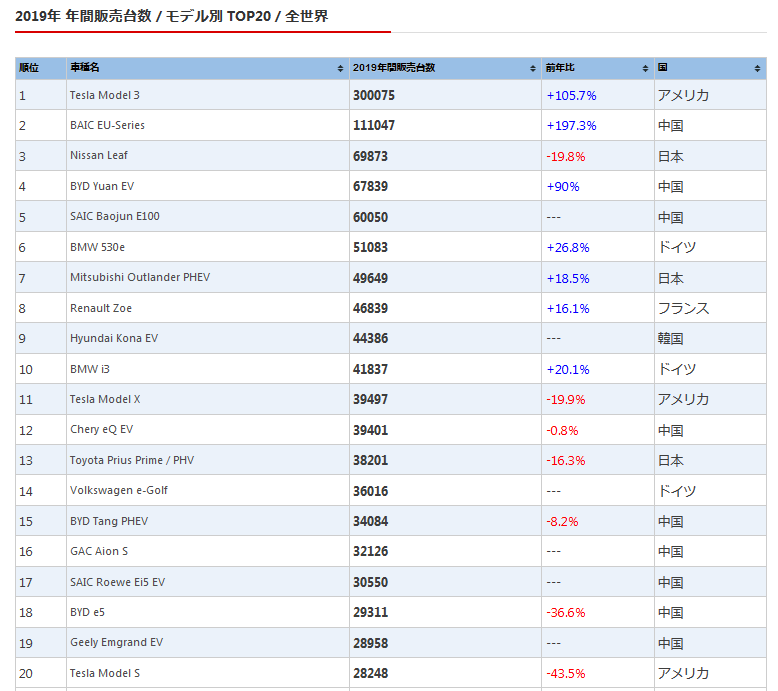778x691 pixels.
Task: Select the -19.8% change value
Action: (566, 157)
